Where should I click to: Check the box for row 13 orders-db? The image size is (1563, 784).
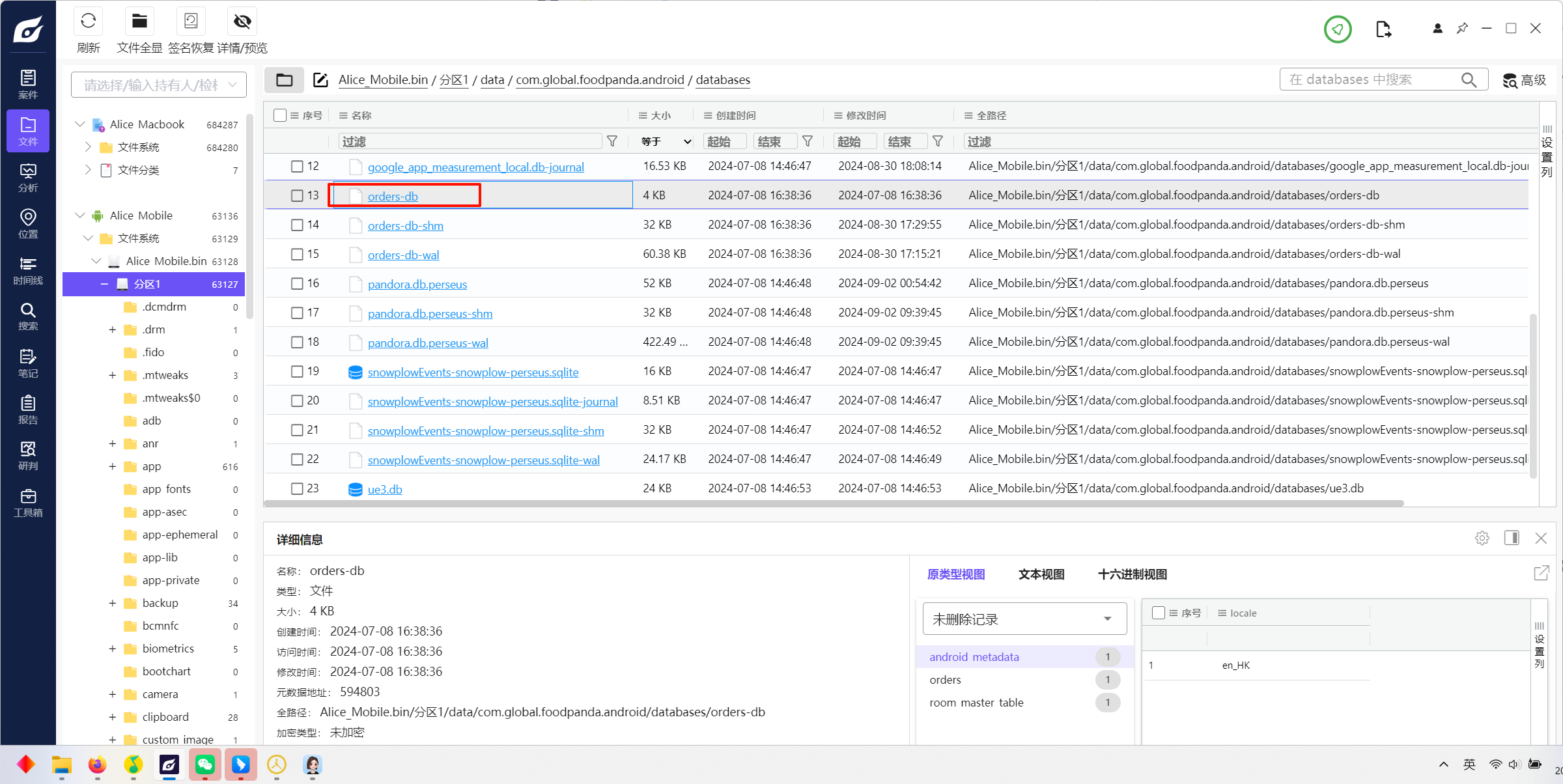click(x=297, y=195)
